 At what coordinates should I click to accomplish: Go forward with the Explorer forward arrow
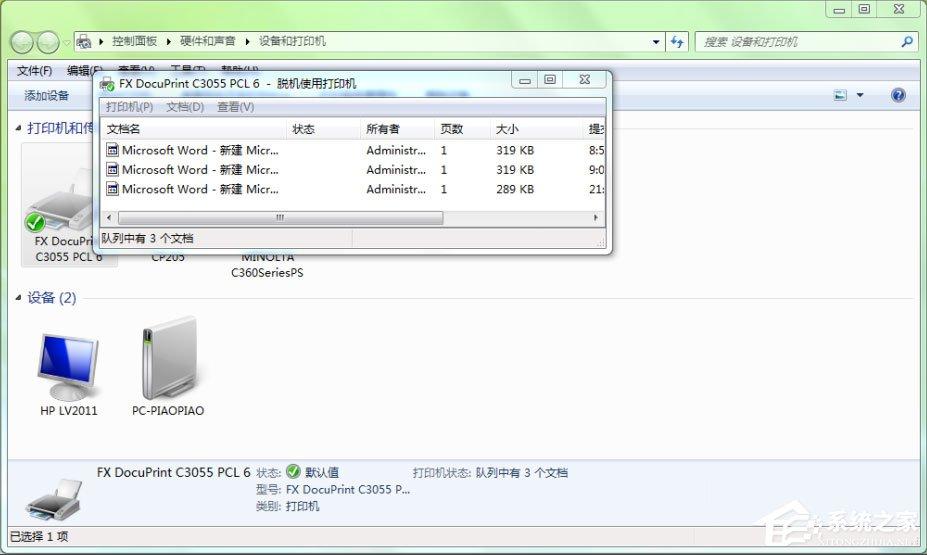point(48,42)
